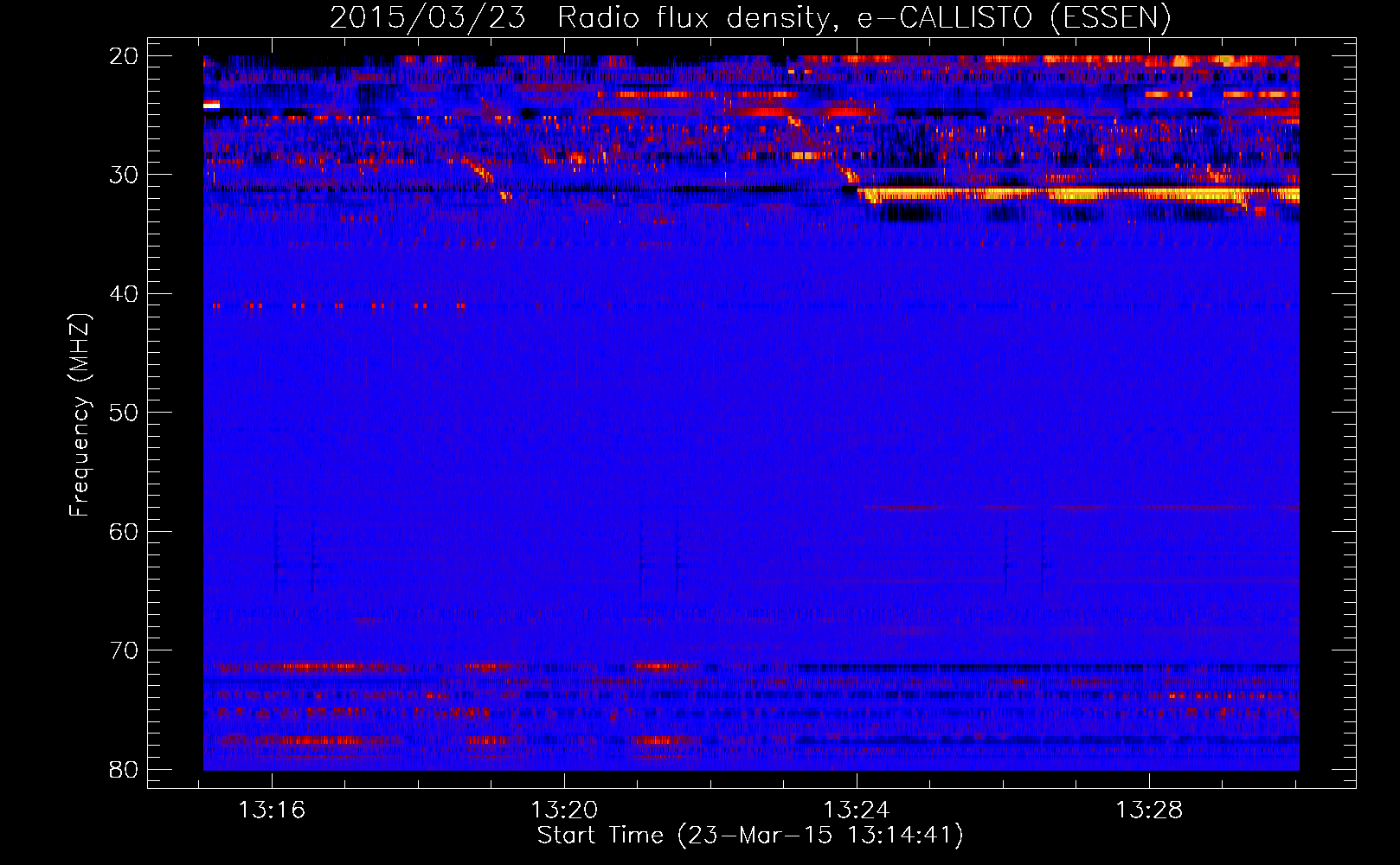Click the "Frequency (MHZ)" axis label
1400x865 pixels.
click(x=80, y=415)
